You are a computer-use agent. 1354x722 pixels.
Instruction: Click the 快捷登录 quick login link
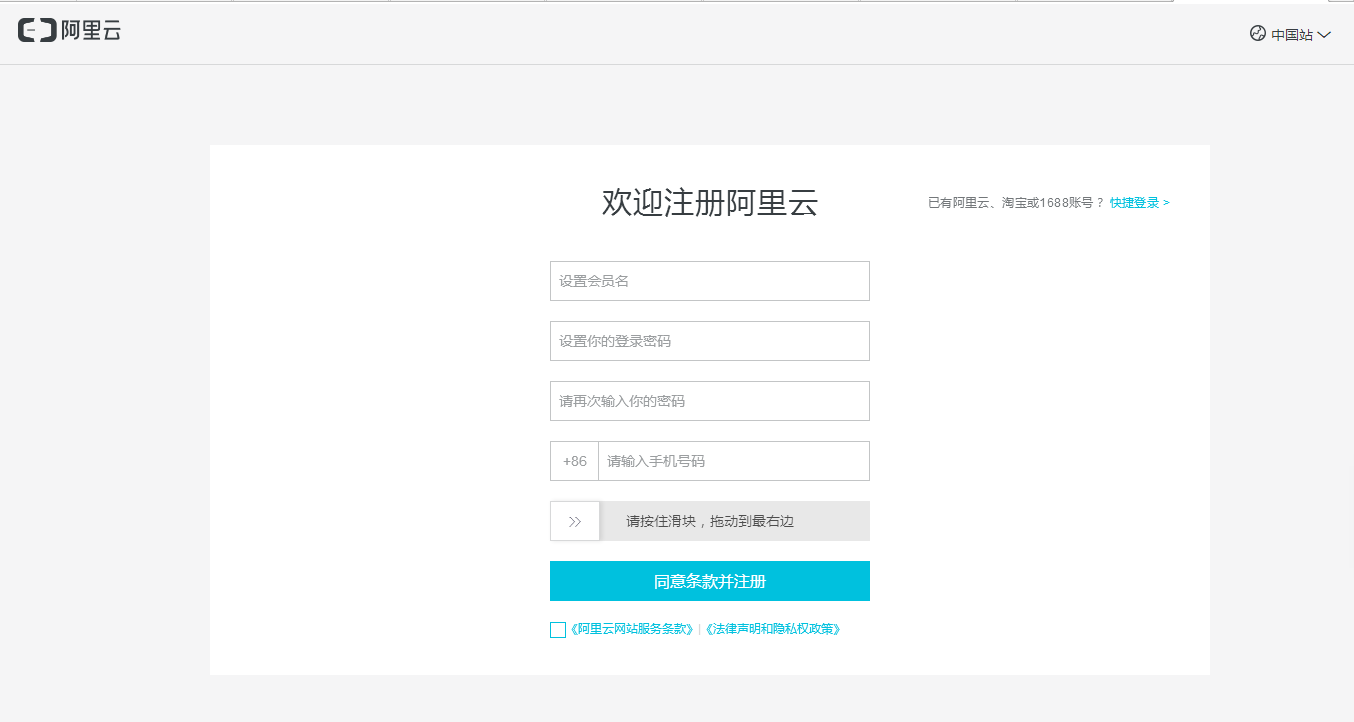point(1139,203)
